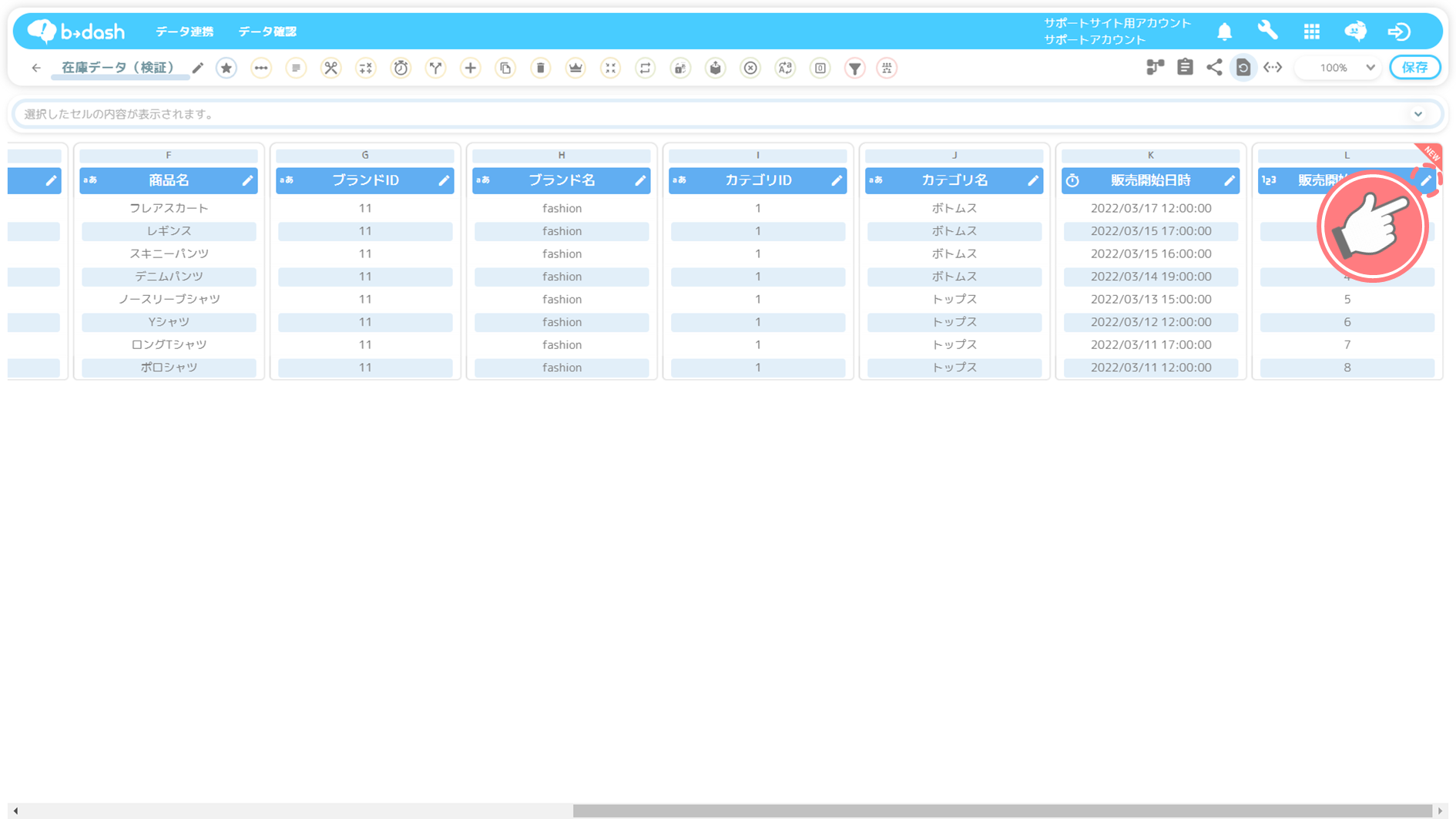Select the フレアスカート cell
Viewport: 1456px width, 819px height.
tap(169, 208)
